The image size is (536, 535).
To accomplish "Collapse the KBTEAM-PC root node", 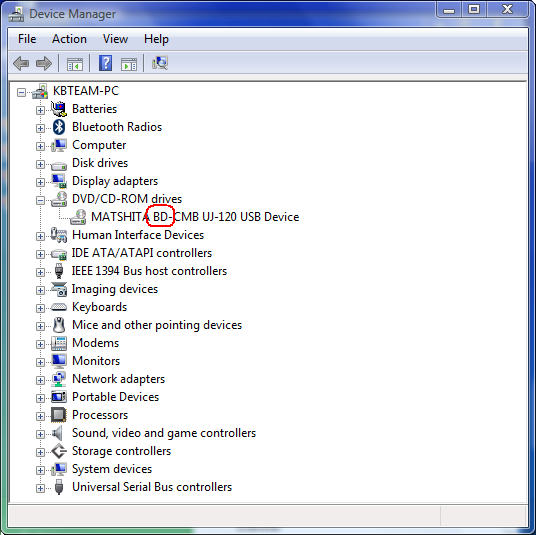I will coord(21,92).
